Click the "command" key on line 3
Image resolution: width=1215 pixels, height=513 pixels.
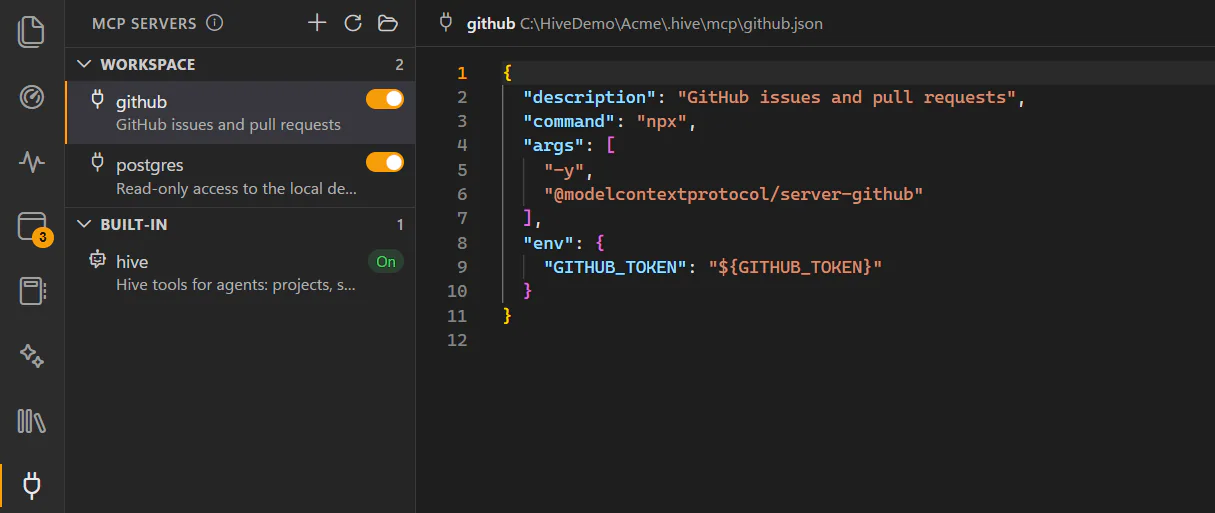570,121
